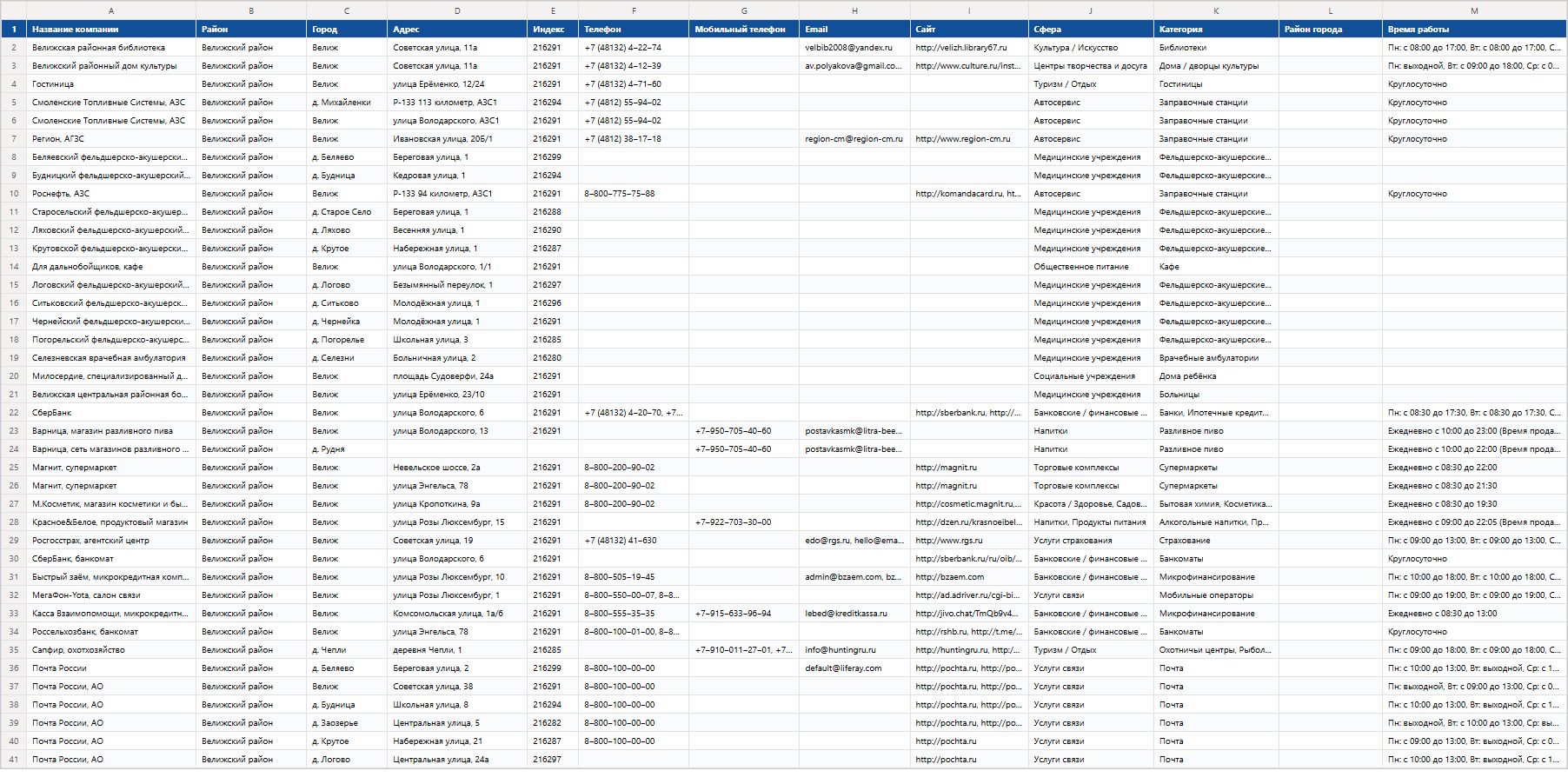Click the 'Район города' header cell
The image size is (1568, 784).
(x=1331, y=29)
